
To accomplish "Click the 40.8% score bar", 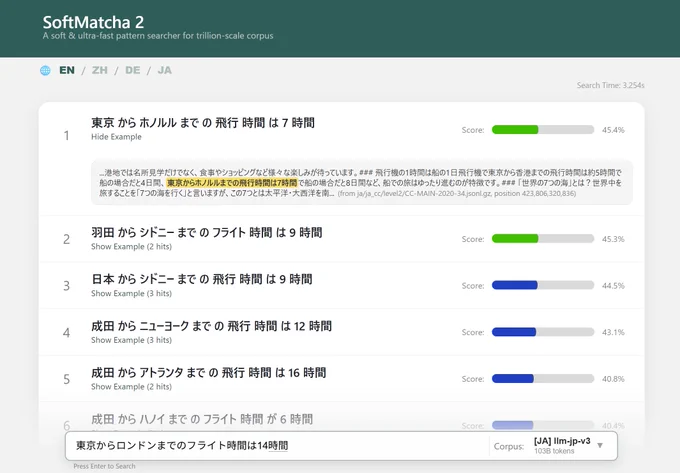I will [543, 378].
